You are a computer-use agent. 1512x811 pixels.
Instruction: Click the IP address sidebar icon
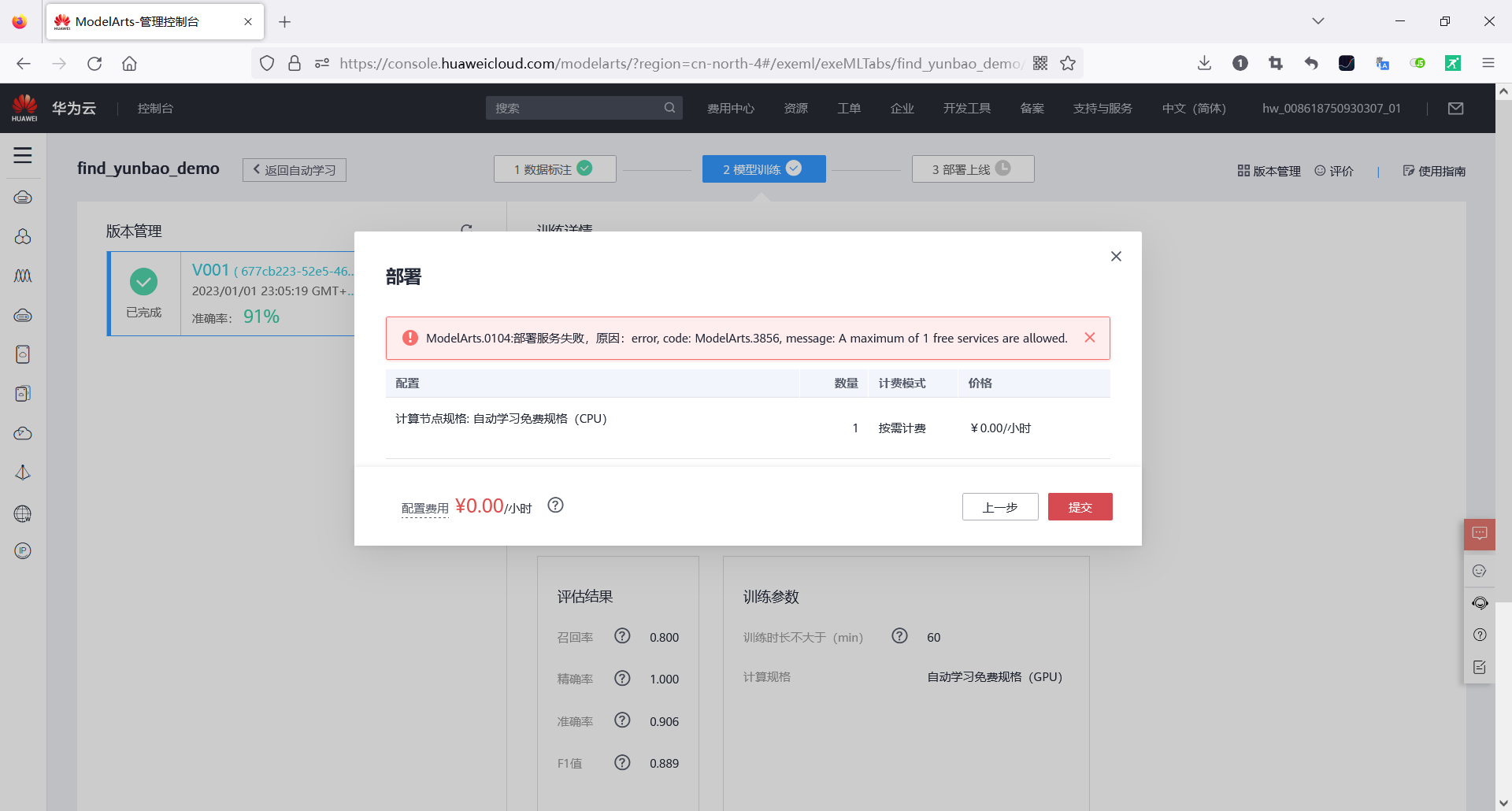coord(23,550)
